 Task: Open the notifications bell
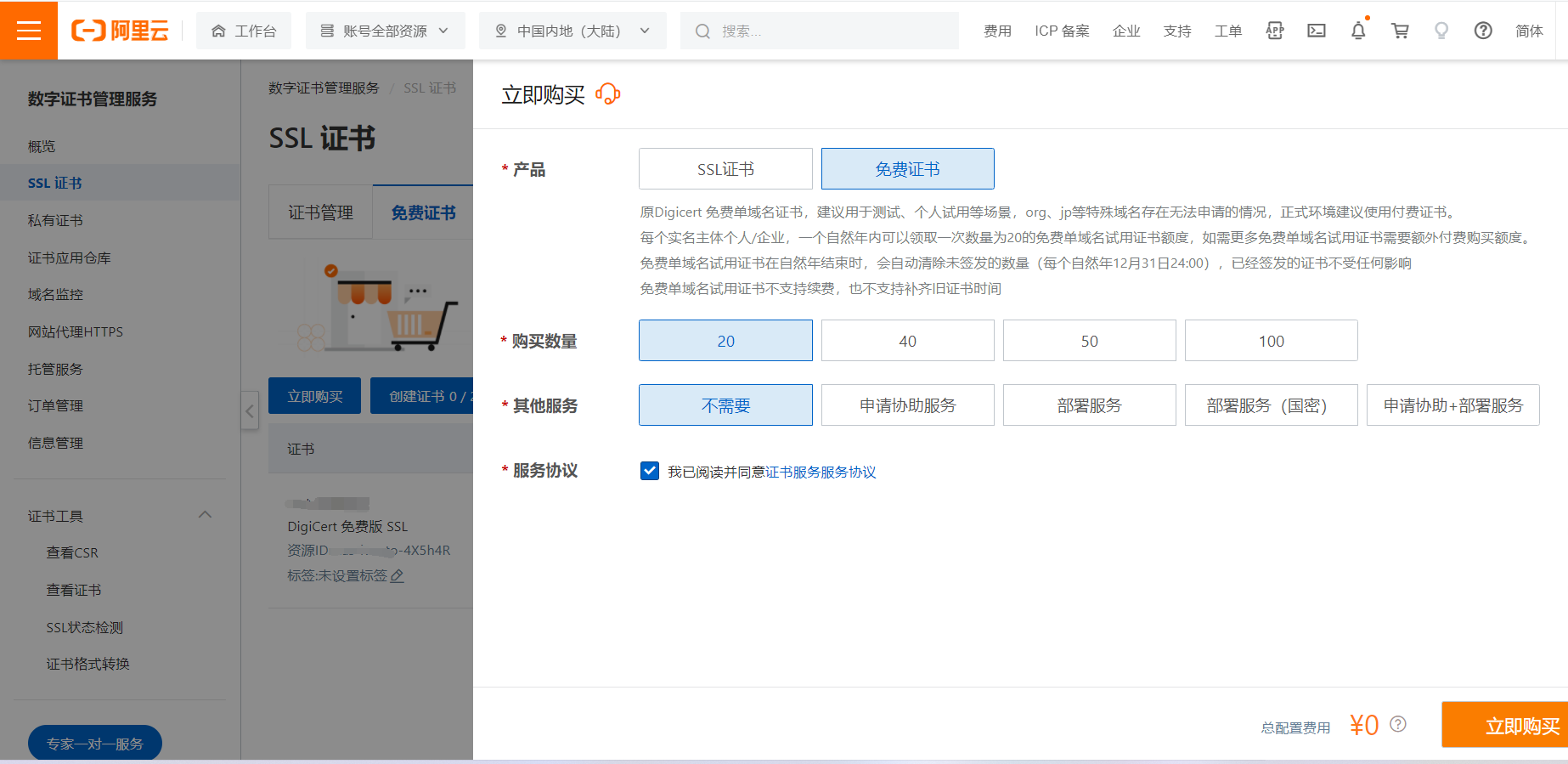coord(1358,31)
